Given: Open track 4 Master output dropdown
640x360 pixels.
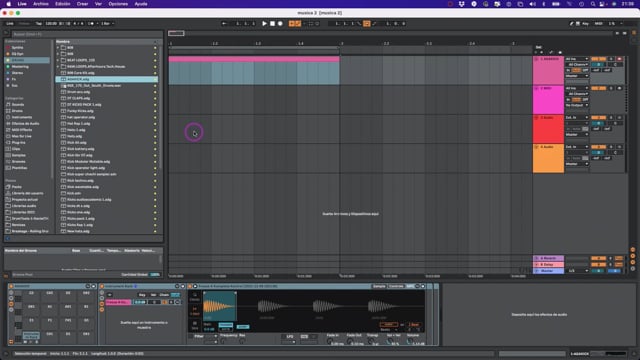Looking at the screenshot, I should coord(577,164).
